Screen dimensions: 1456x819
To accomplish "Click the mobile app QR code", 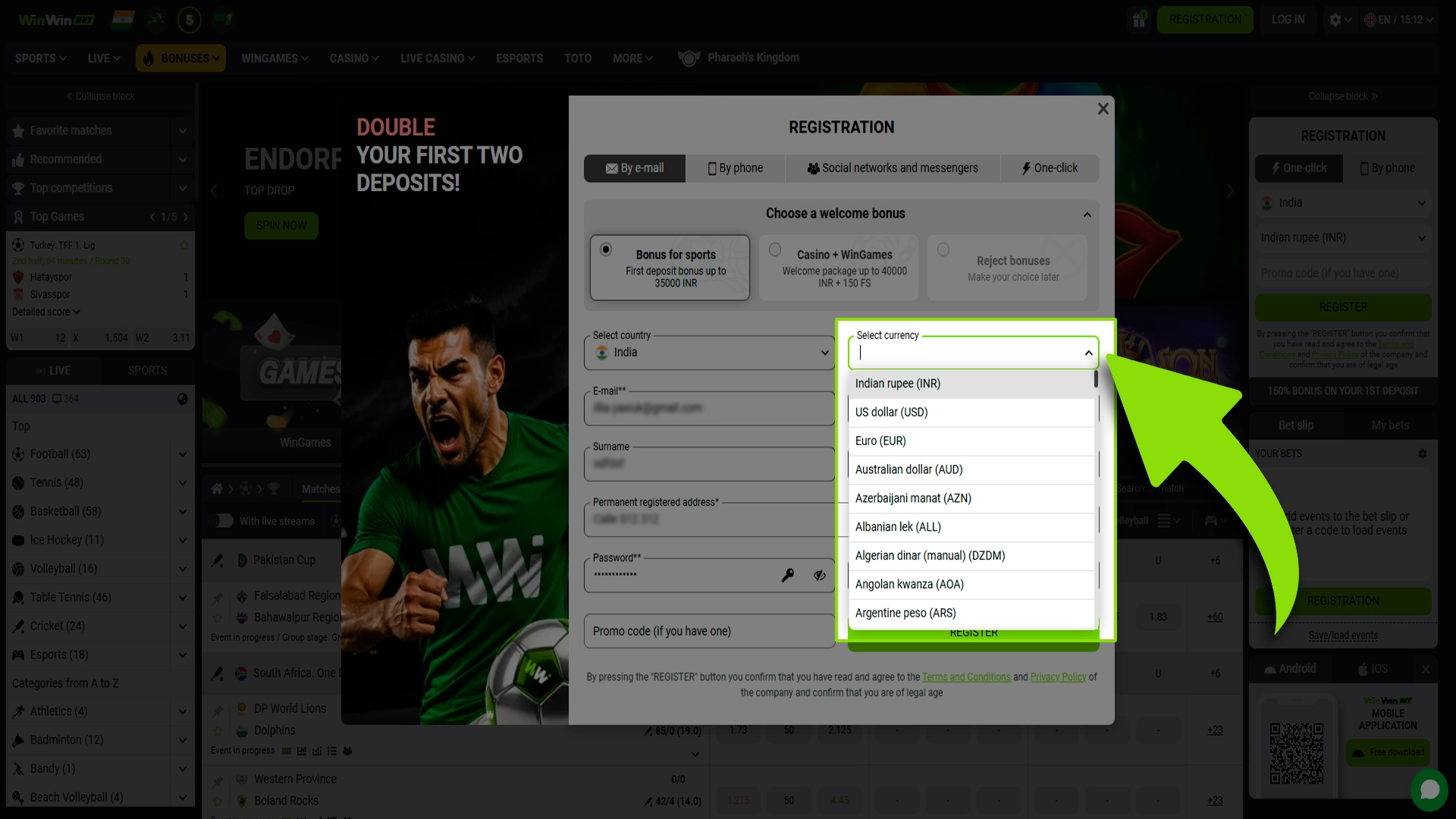I will 1297,753.
